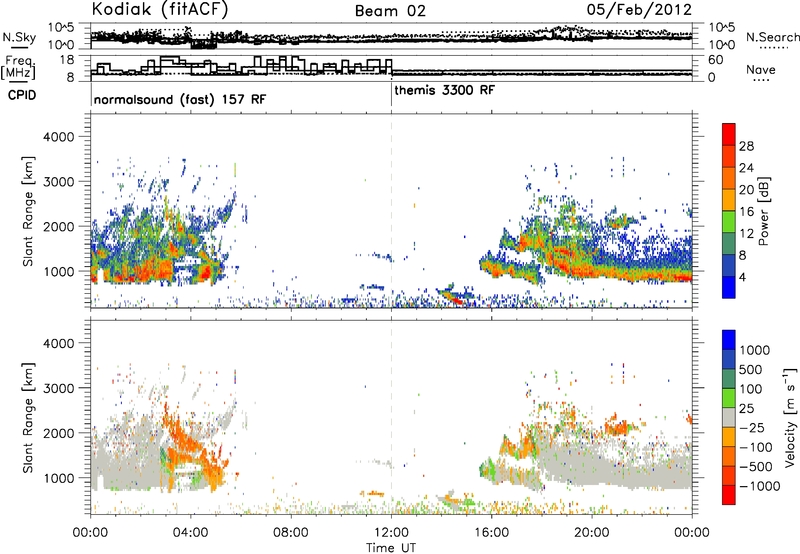
Task: Click the red power echo near 14:30
Action: coord(457,301)
